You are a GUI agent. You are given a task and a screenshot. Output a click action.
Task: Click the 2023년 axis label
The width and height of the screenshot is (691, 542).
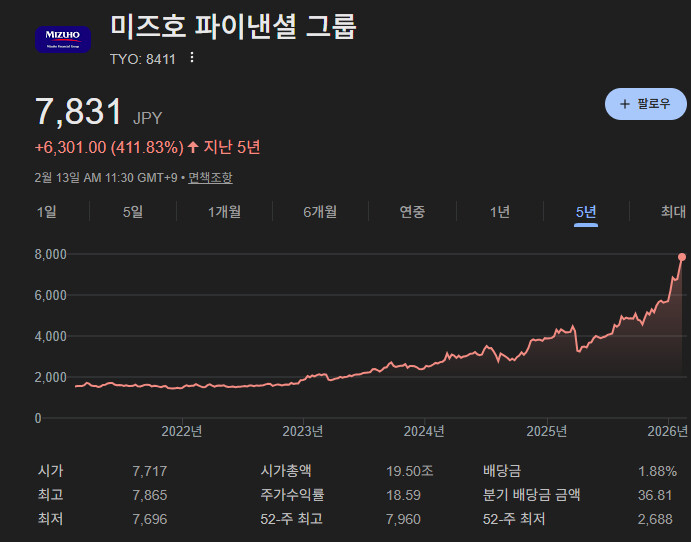303,431
